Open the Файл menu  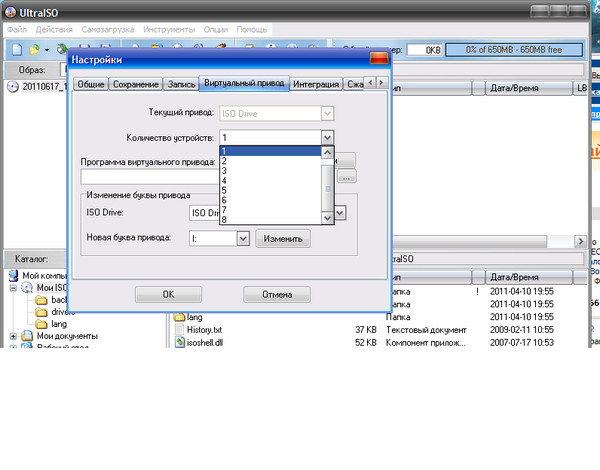pos(17,29)
